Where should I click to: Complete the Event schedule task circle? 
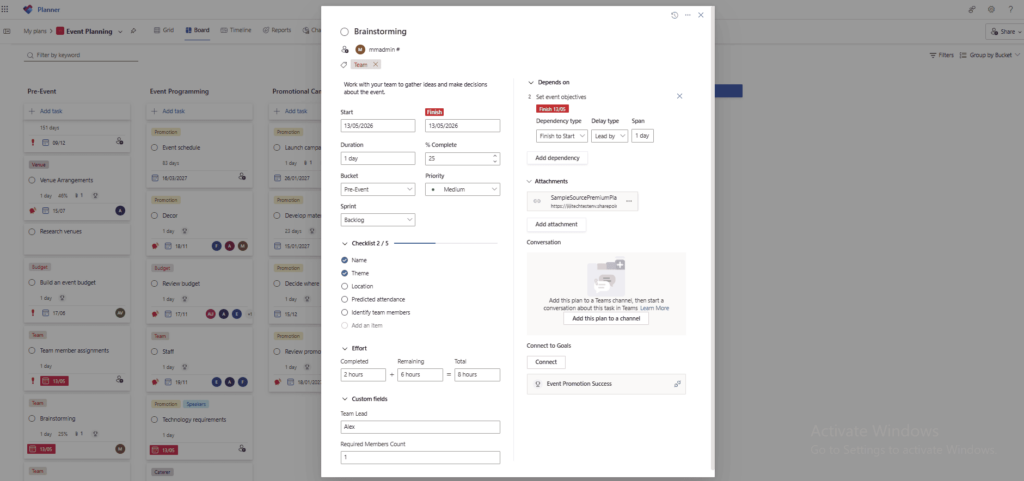coord(155,147)
